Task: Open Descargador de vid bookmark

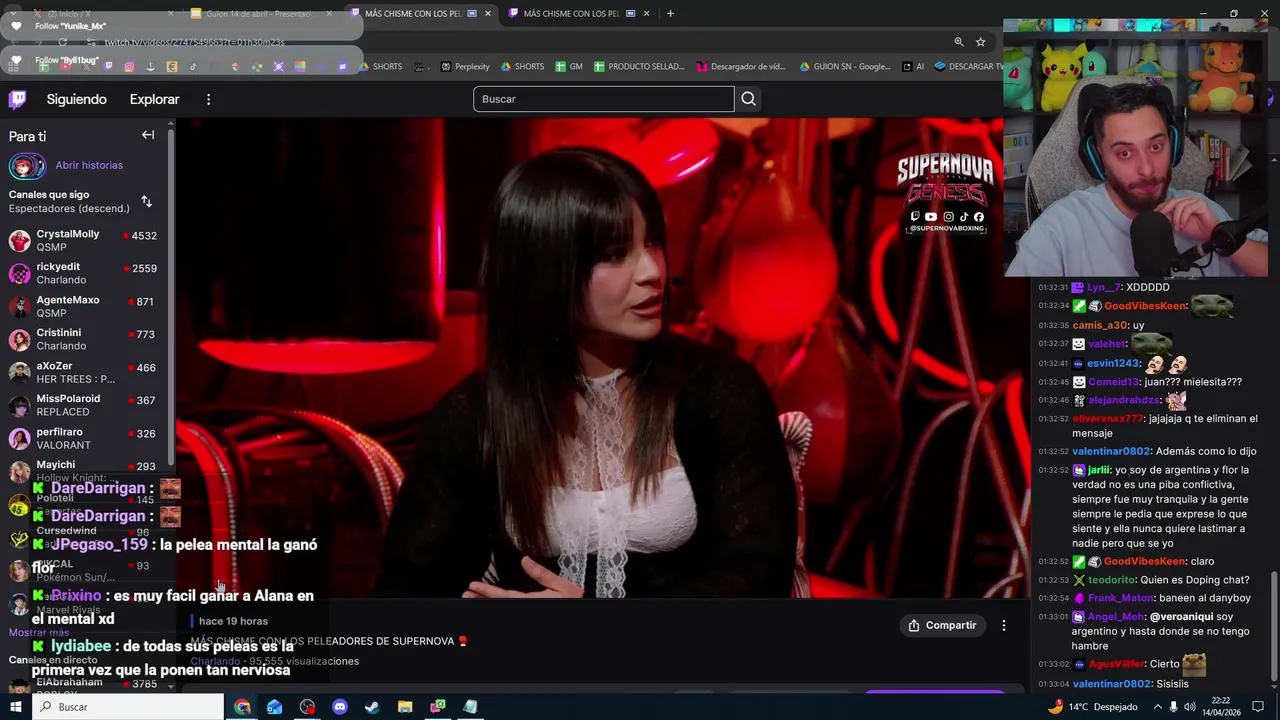Action: (741, 67)
